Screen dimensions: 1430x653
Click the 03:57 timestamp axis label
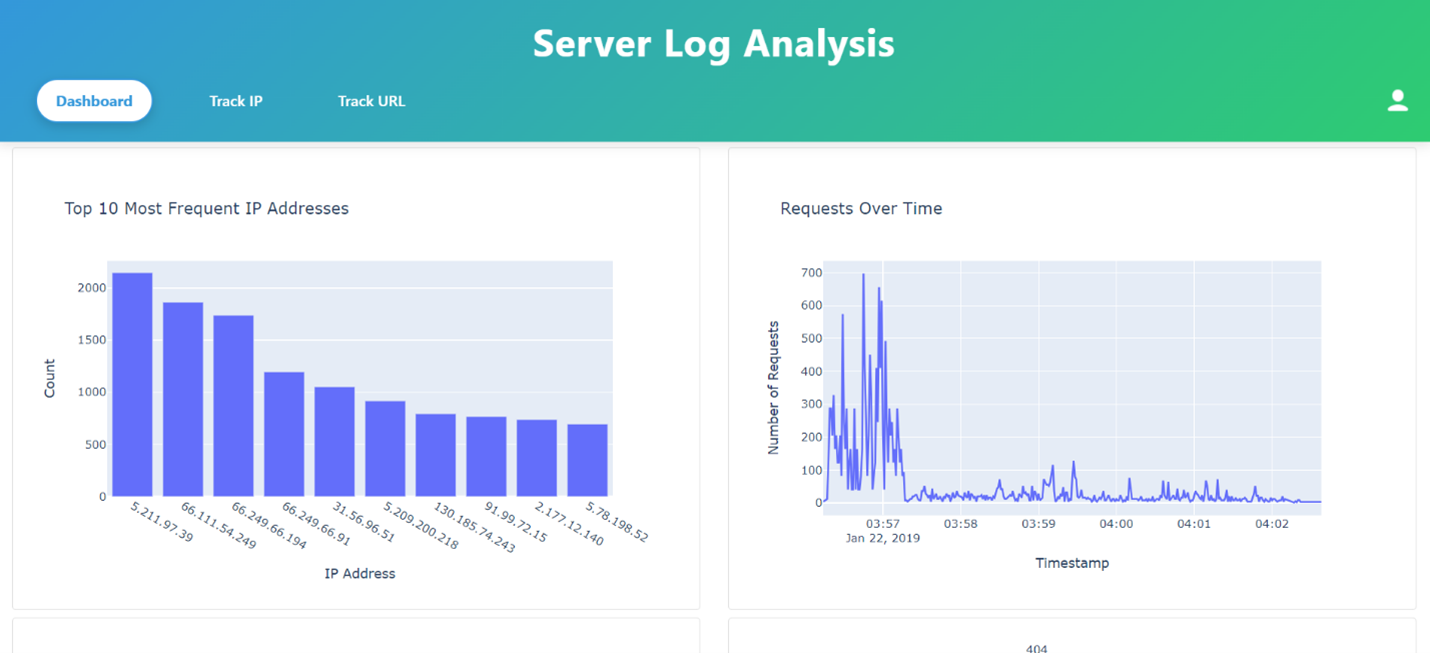coord(883,523)
